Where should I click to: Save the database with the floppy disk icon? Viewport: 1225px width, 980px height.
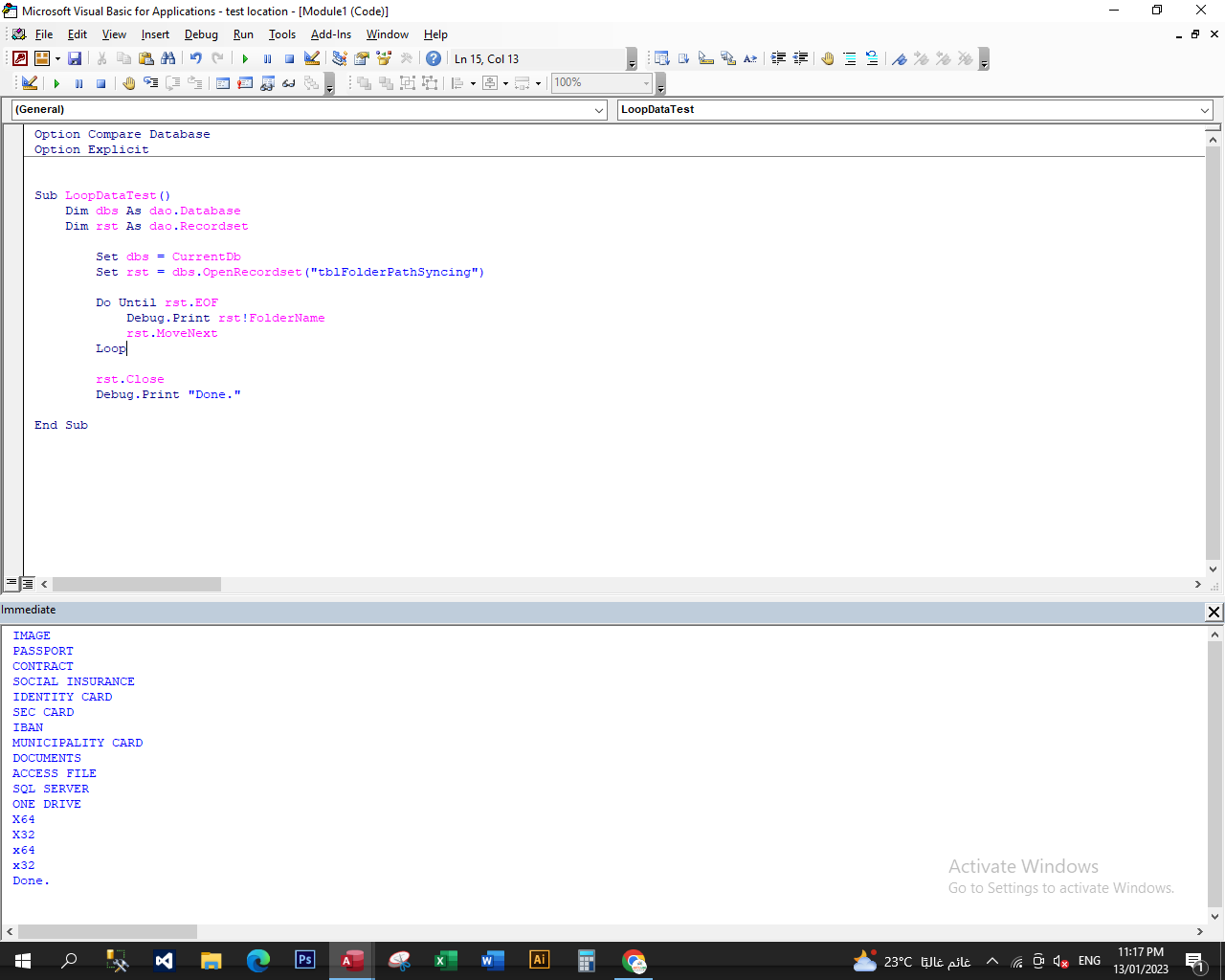tap(75, 58)
